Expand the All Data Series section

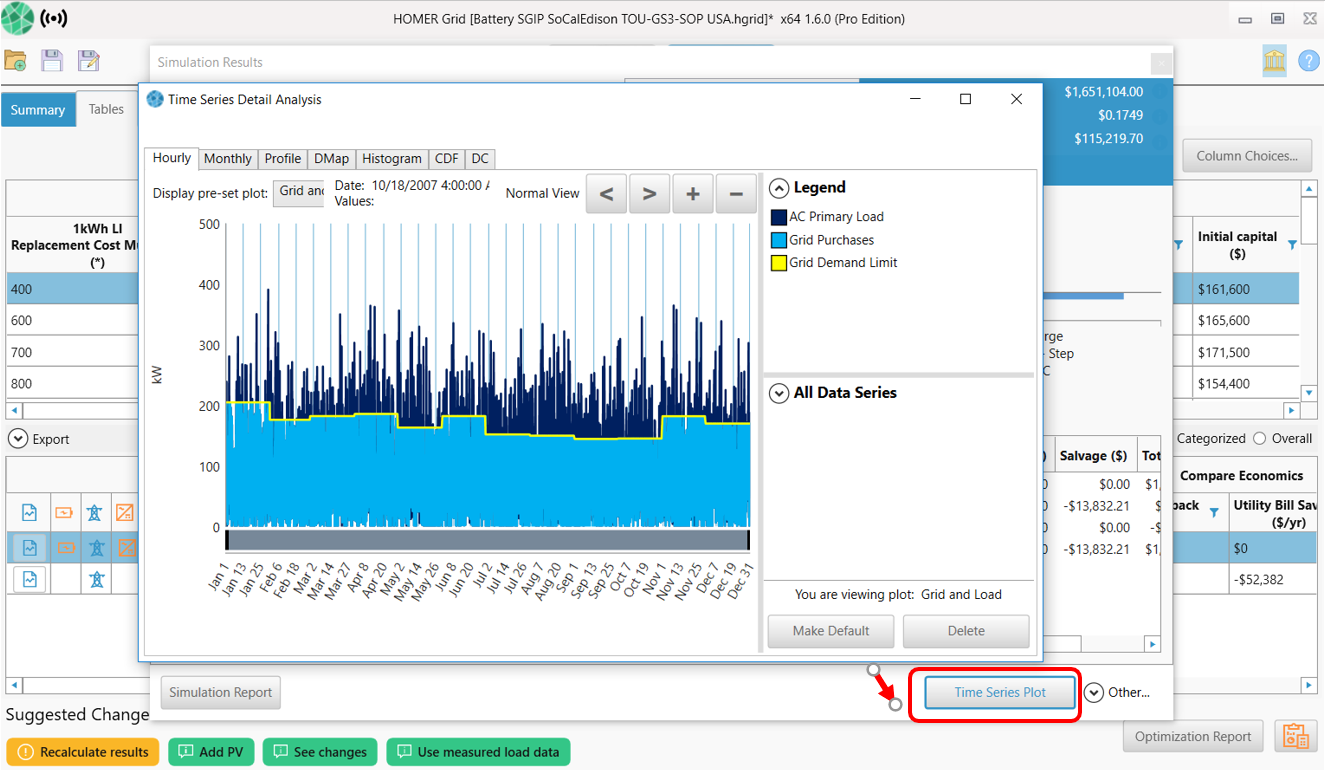click(779, 393)
